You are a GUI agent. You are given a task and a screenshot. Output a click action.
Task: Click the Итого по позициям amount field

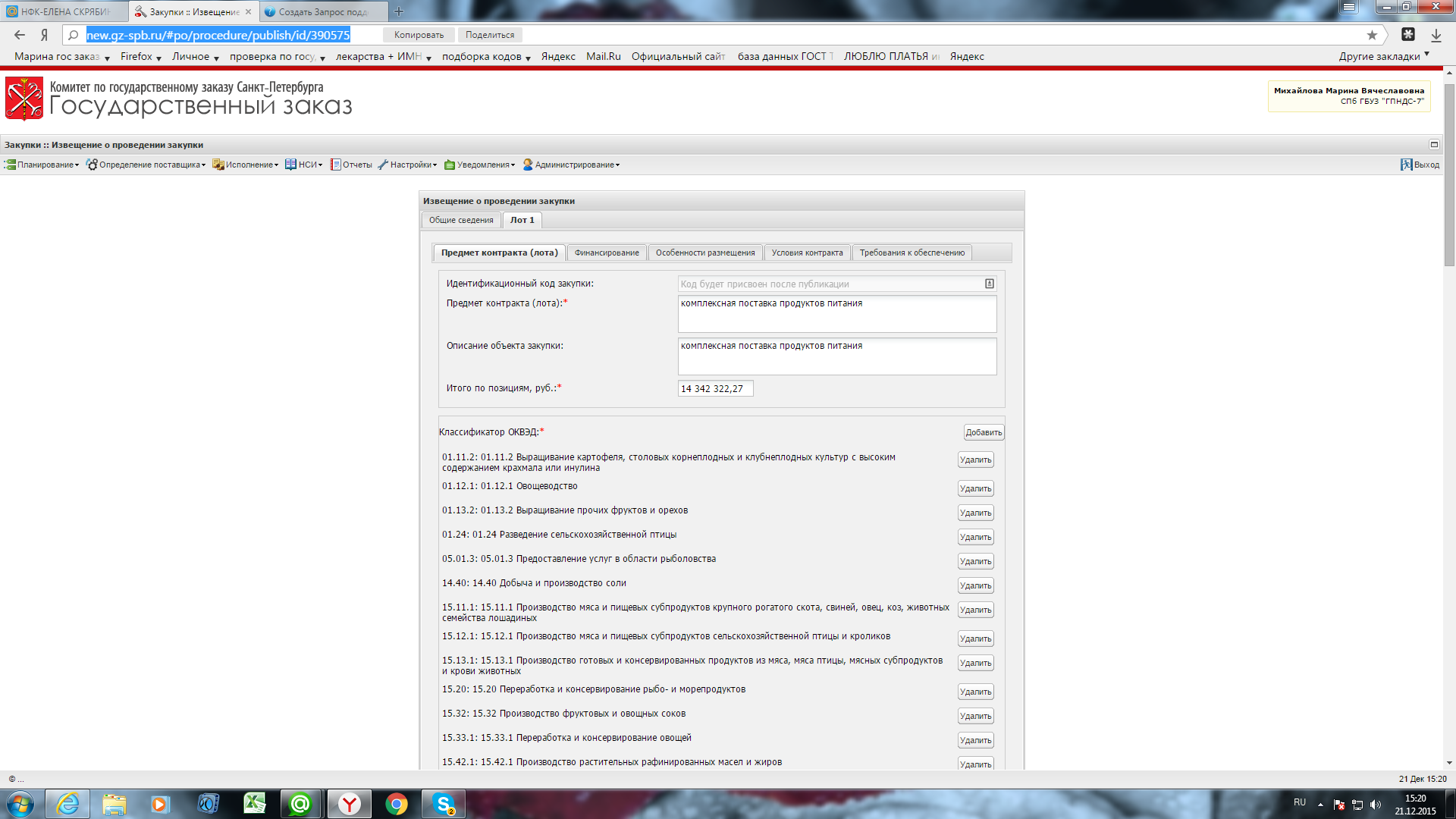(x=714, y=388)
